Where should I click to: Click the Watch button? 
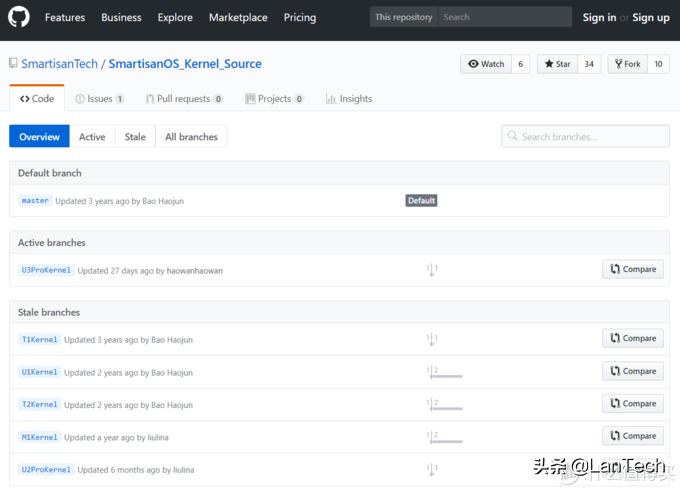pos(486,64)
